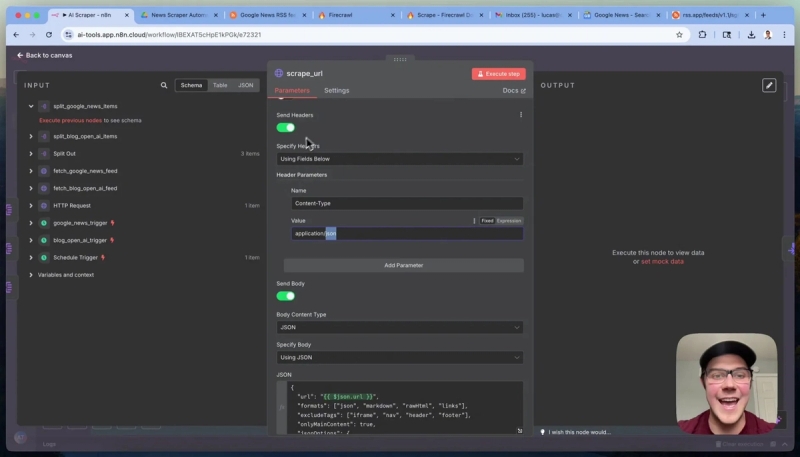Select the Table view tab
The image size is (800, 457).
click(220, 85)
